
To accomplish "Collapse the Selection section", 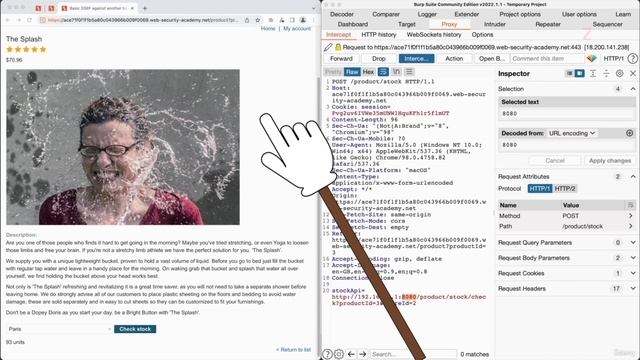I will (633, 89).
